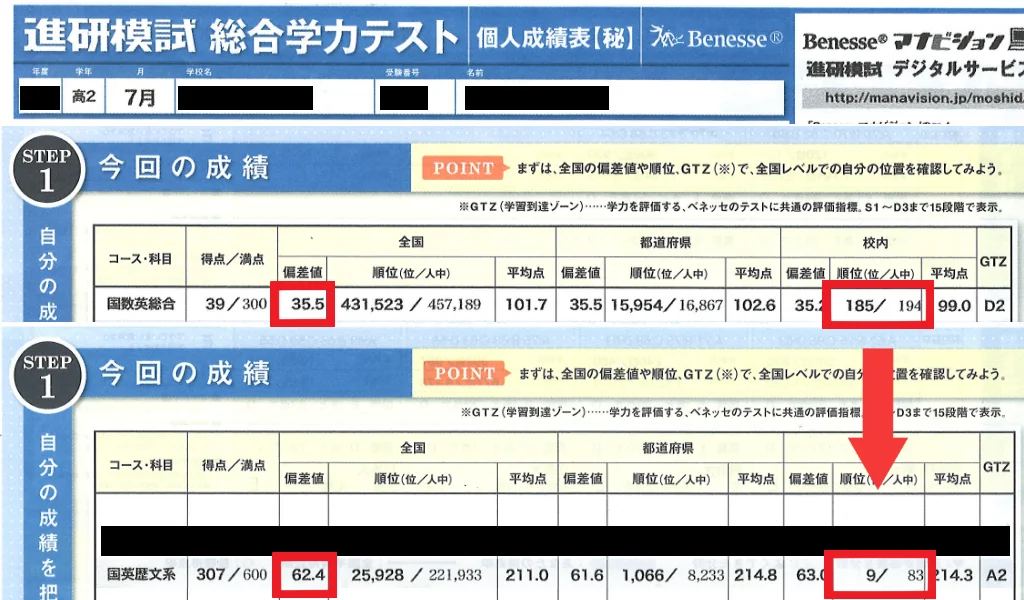
Task: Click 全国 header in 国数英総合 table
Action: point(411,242)
